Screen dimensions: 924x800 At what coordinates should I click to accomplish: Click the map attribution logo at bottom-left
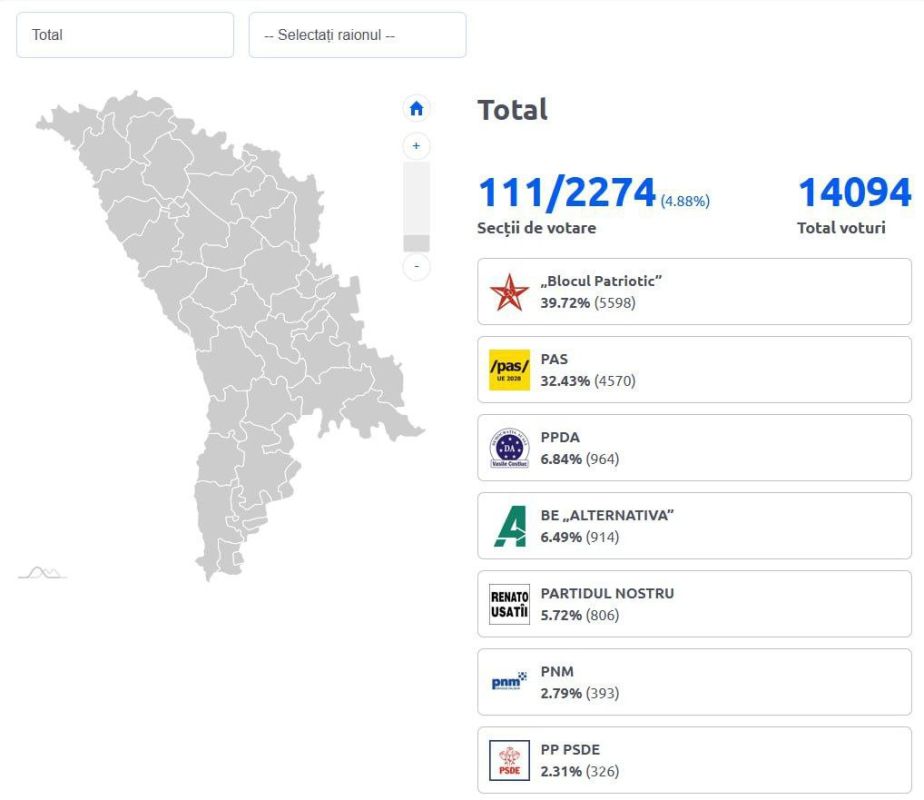[x=42, y=572]
